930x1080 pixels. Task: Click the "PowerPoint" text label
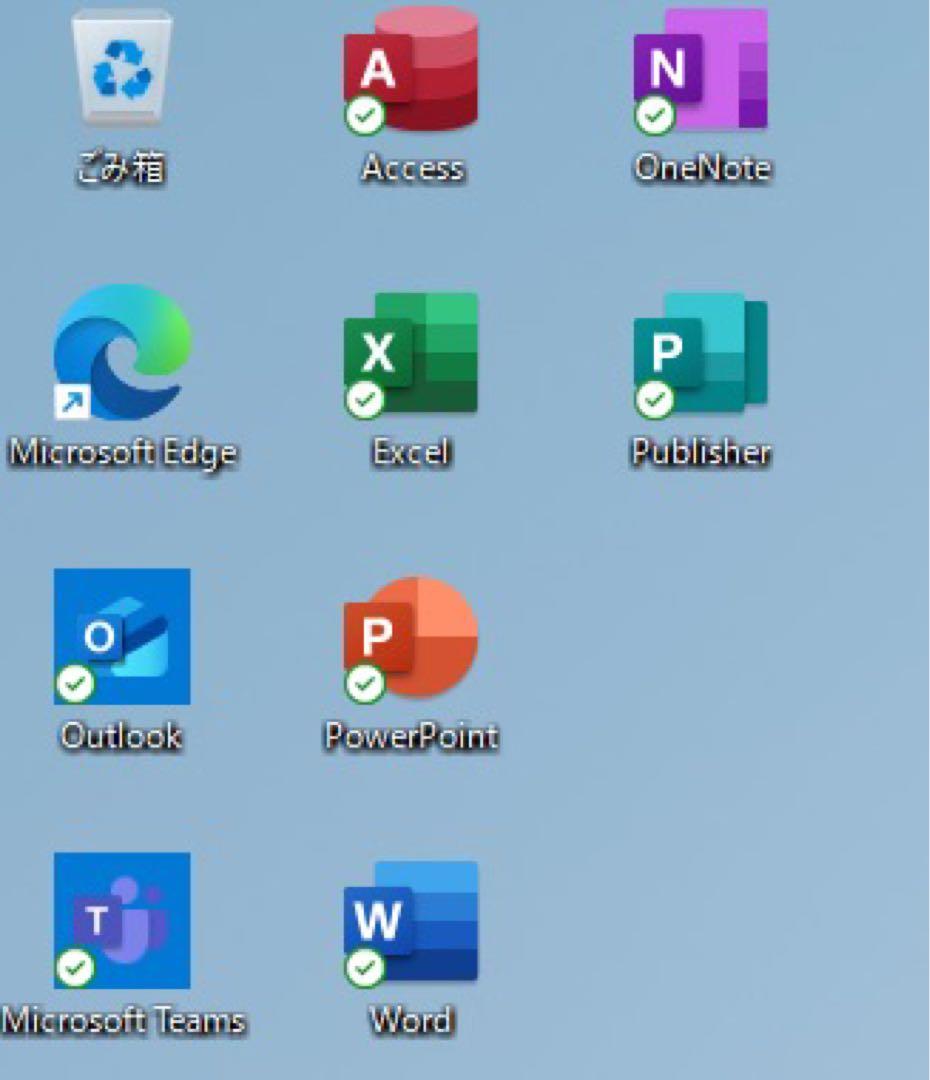pos(411,737)
